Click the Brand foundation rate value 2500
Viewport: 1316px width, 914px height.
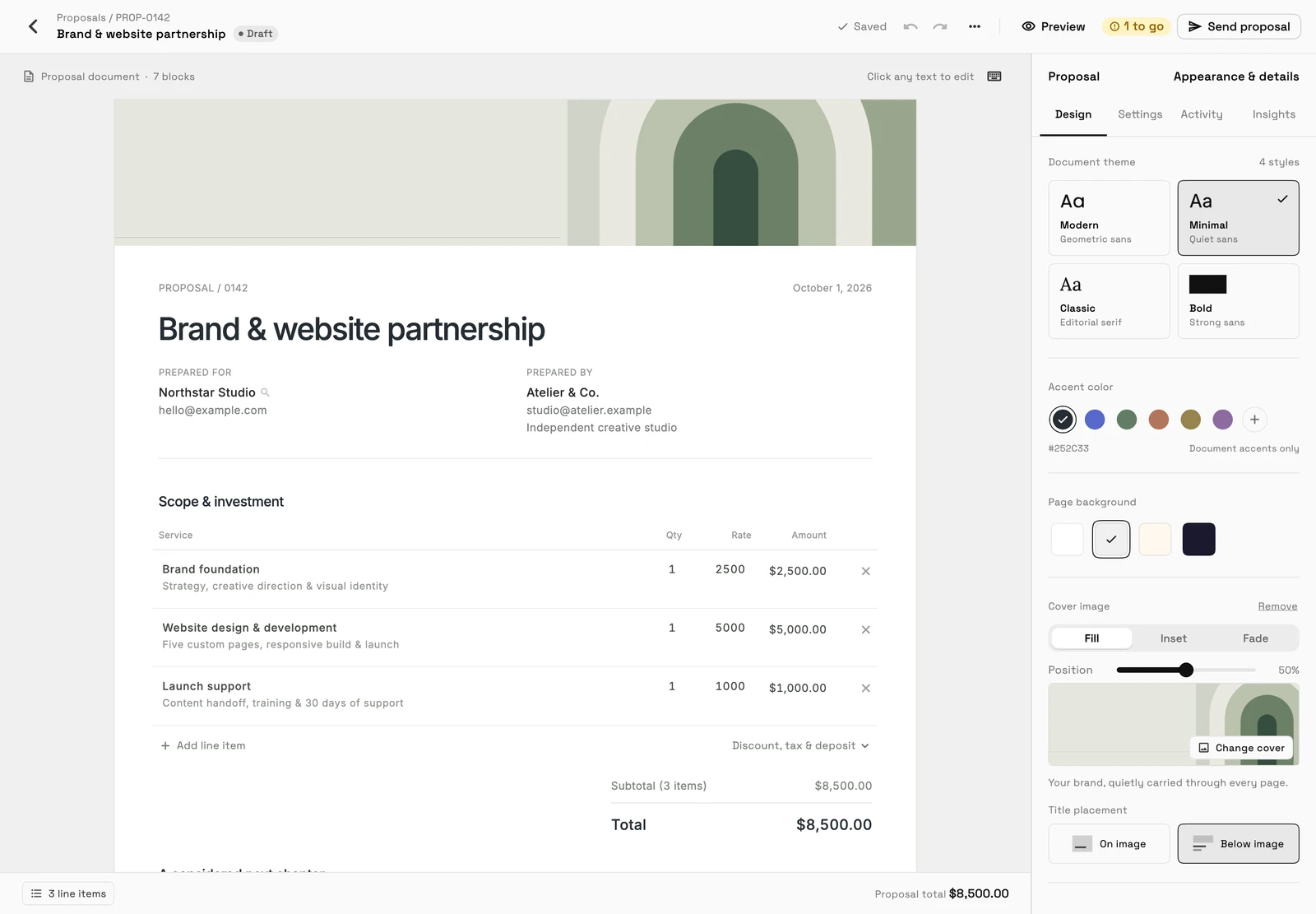[x=730, y=569]
